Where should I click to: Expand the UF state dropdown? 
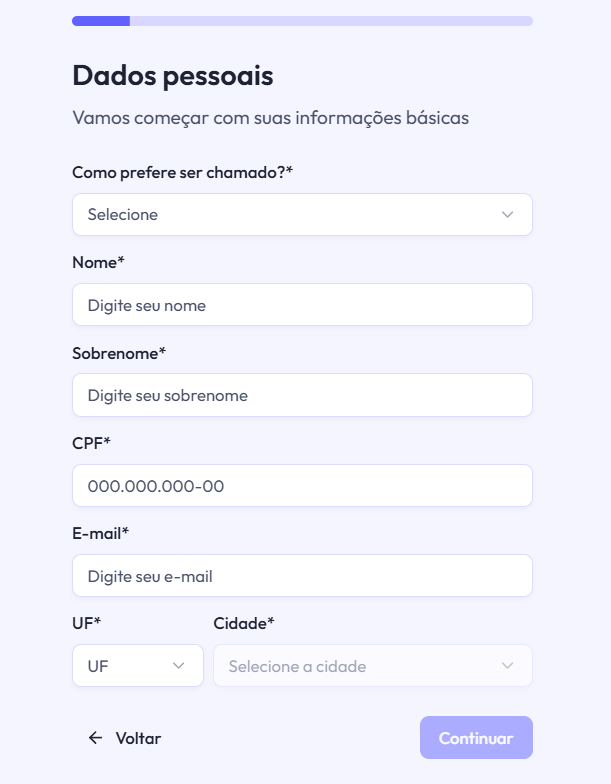137,666
